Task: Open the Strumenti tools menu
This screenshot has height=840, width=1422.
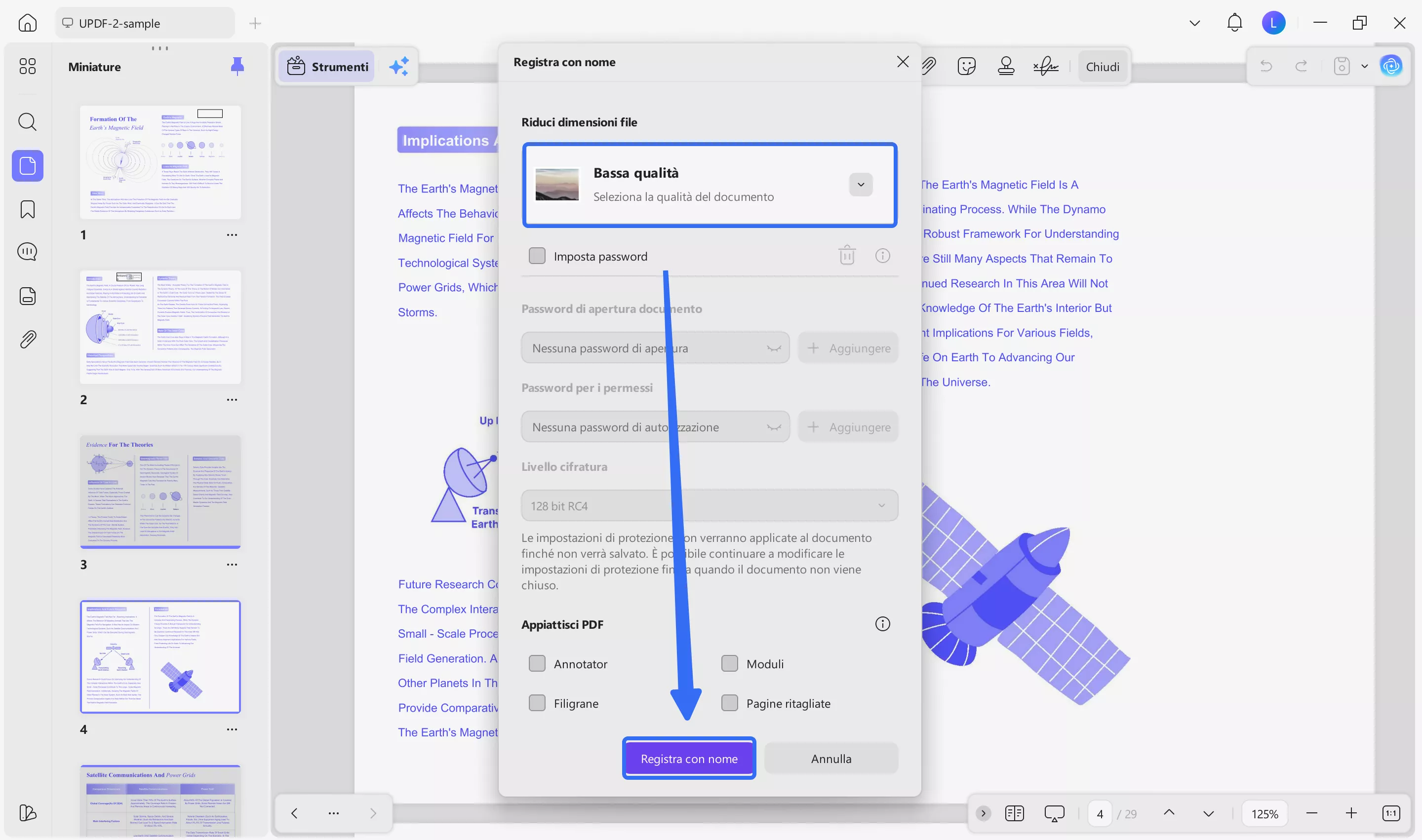Action: click(328, 67)
